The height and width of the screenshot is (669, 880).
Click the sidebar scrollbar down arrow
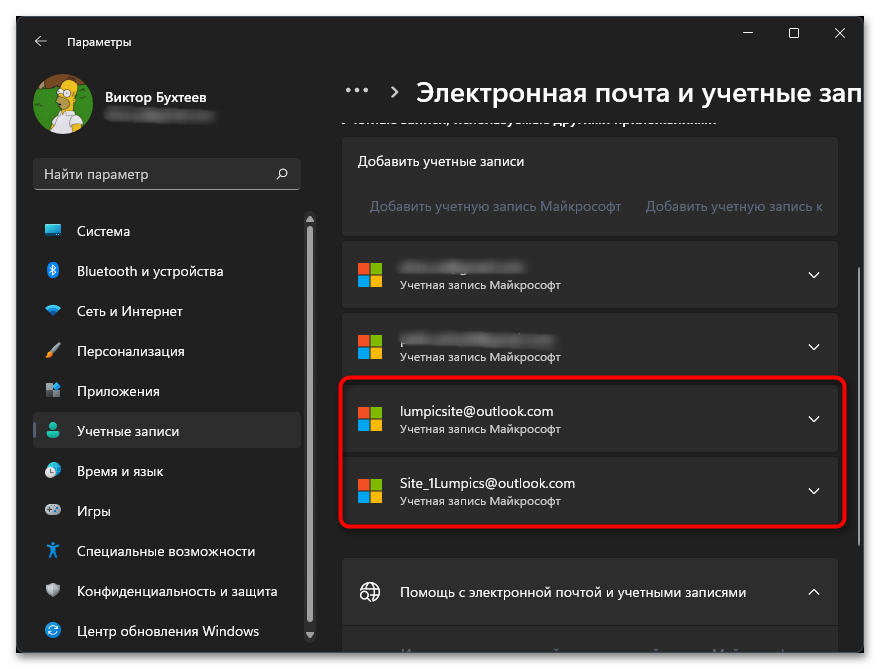(x=309, y=635)
